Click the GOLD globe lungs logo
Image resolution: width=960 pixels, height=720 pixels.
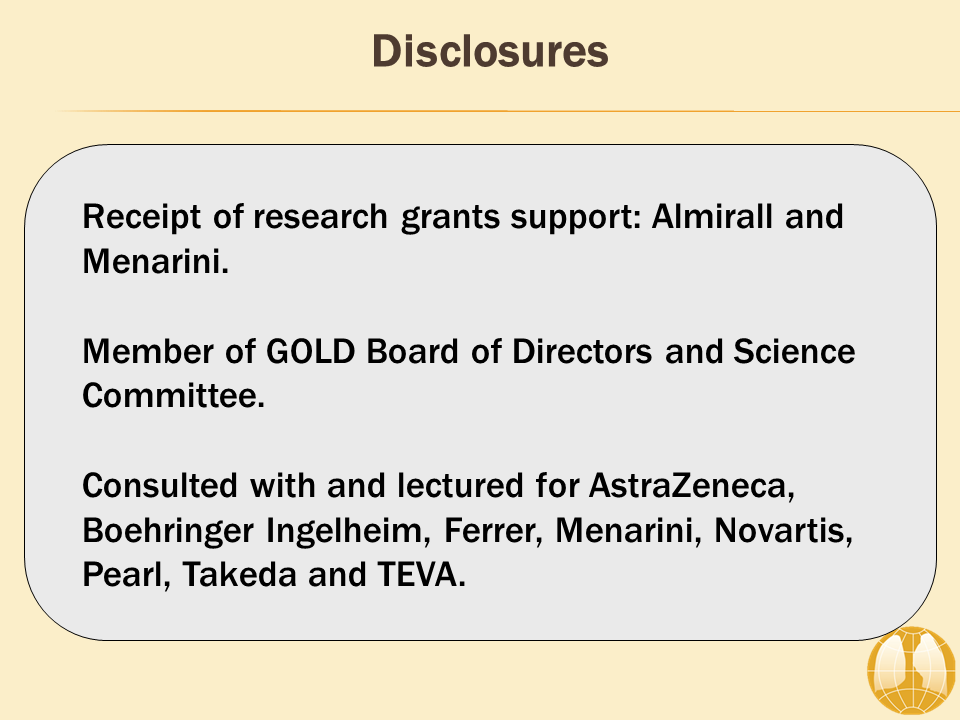pos(912,671)
